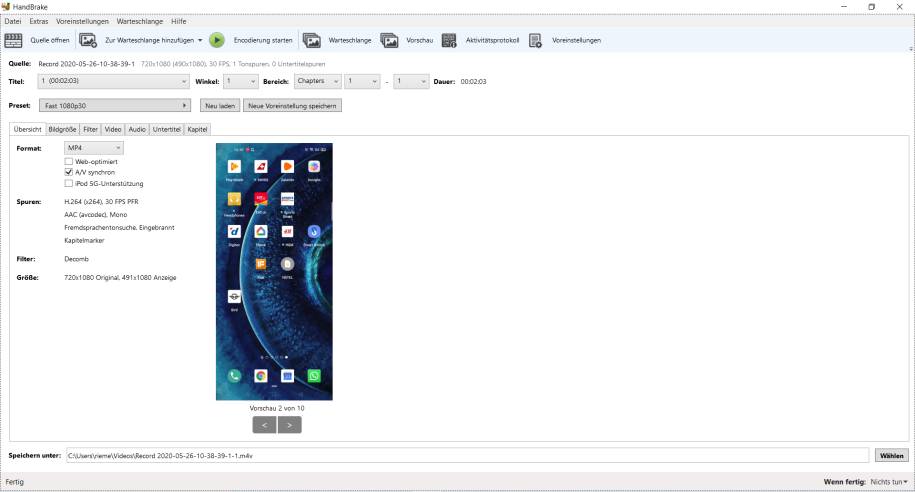Click the Vorschau 2 von 10 text

click(x=277, y=408)
